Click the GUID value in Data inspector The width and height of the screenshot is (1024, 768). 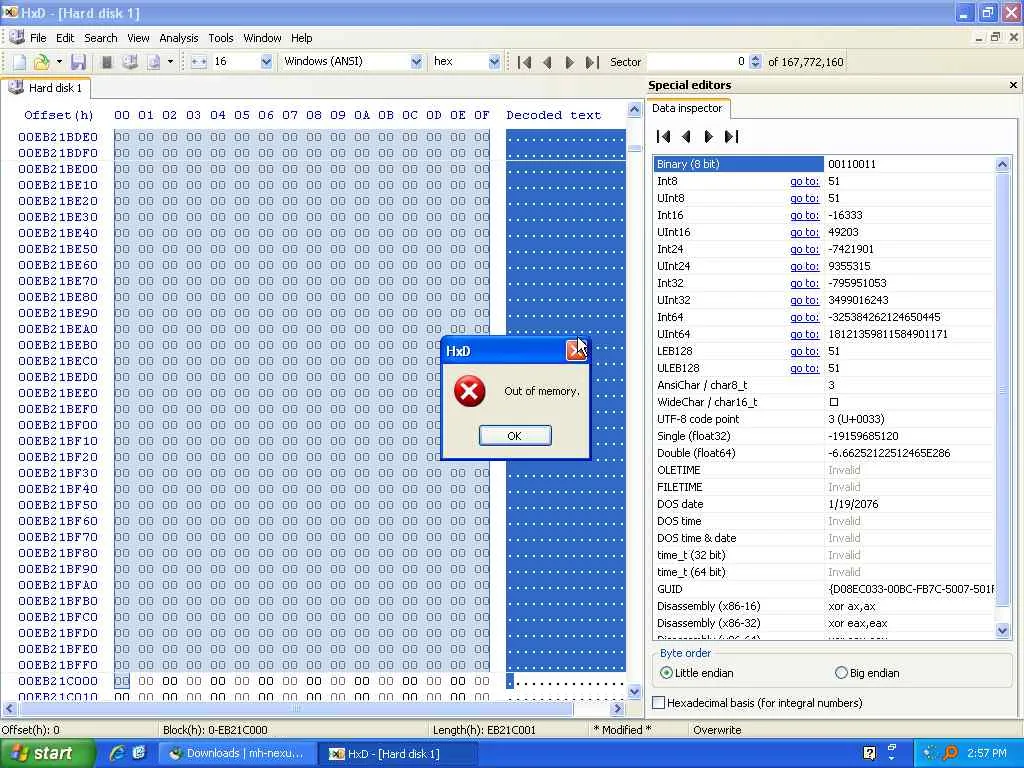click(910, 589)
